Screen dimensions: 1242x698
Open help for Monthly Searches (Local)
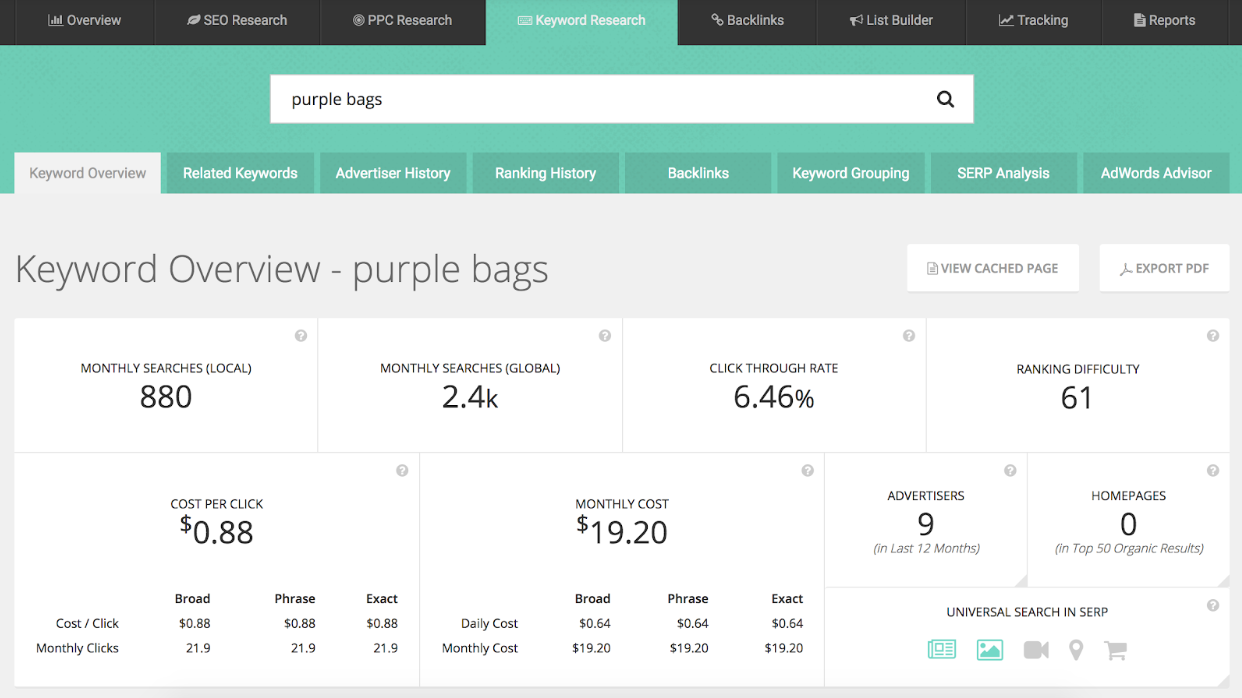click(x=301, y=336)
